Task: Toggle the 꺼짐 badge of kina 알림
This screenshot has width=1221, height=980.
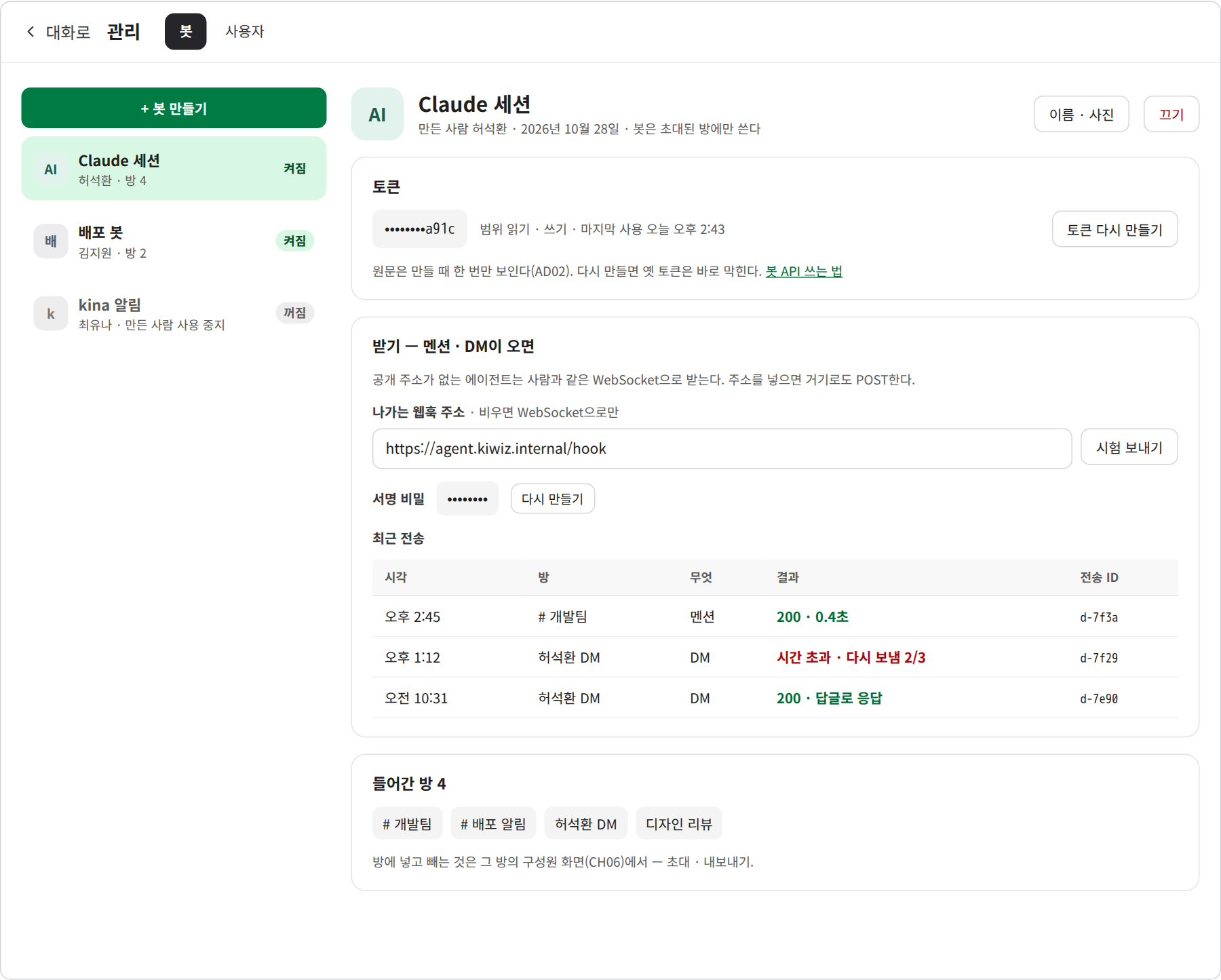Action: 294,313
